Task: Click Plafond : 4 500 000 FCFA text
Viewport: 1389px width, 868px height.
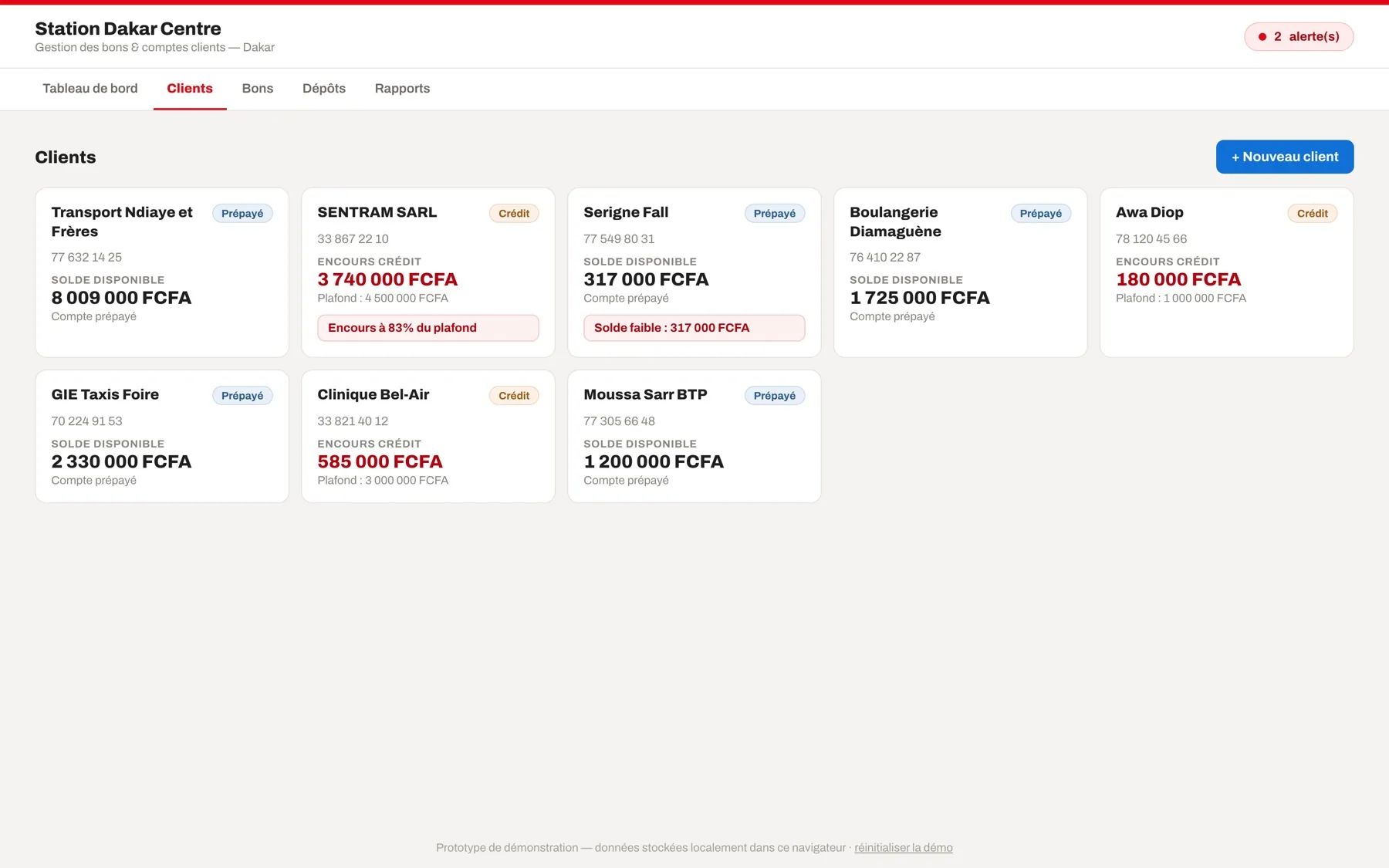Action: pos(383,299)
